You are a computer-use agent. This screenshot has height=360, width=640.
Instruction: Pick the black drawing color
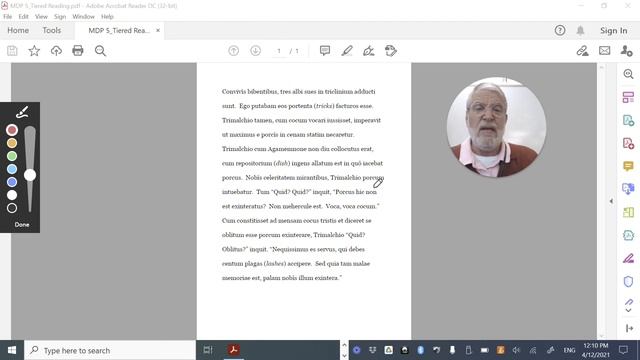tap(12, 208)
